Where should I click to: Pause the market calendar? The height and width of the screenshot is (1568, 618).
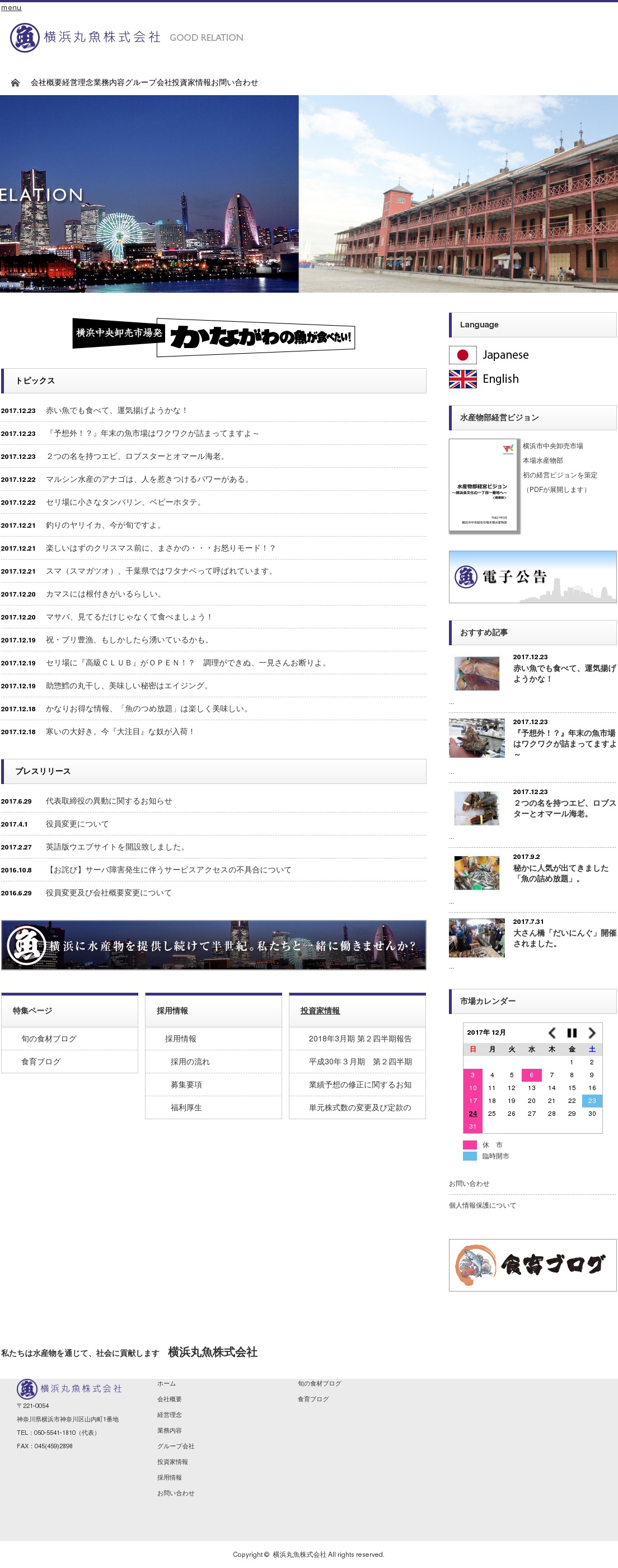click(x=572, y=1032)
